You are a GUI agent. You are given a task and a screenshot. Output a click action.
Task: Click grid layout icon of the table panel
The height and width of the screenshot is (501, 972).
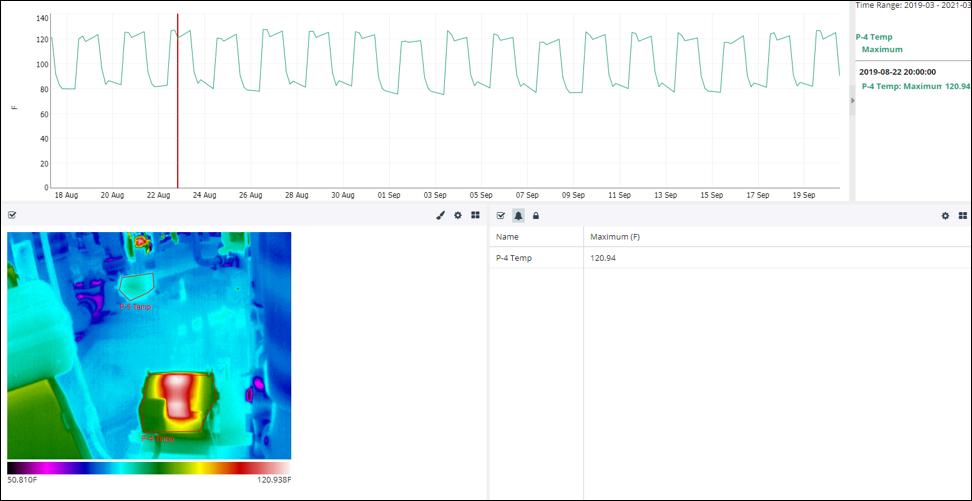click(963, 216)
